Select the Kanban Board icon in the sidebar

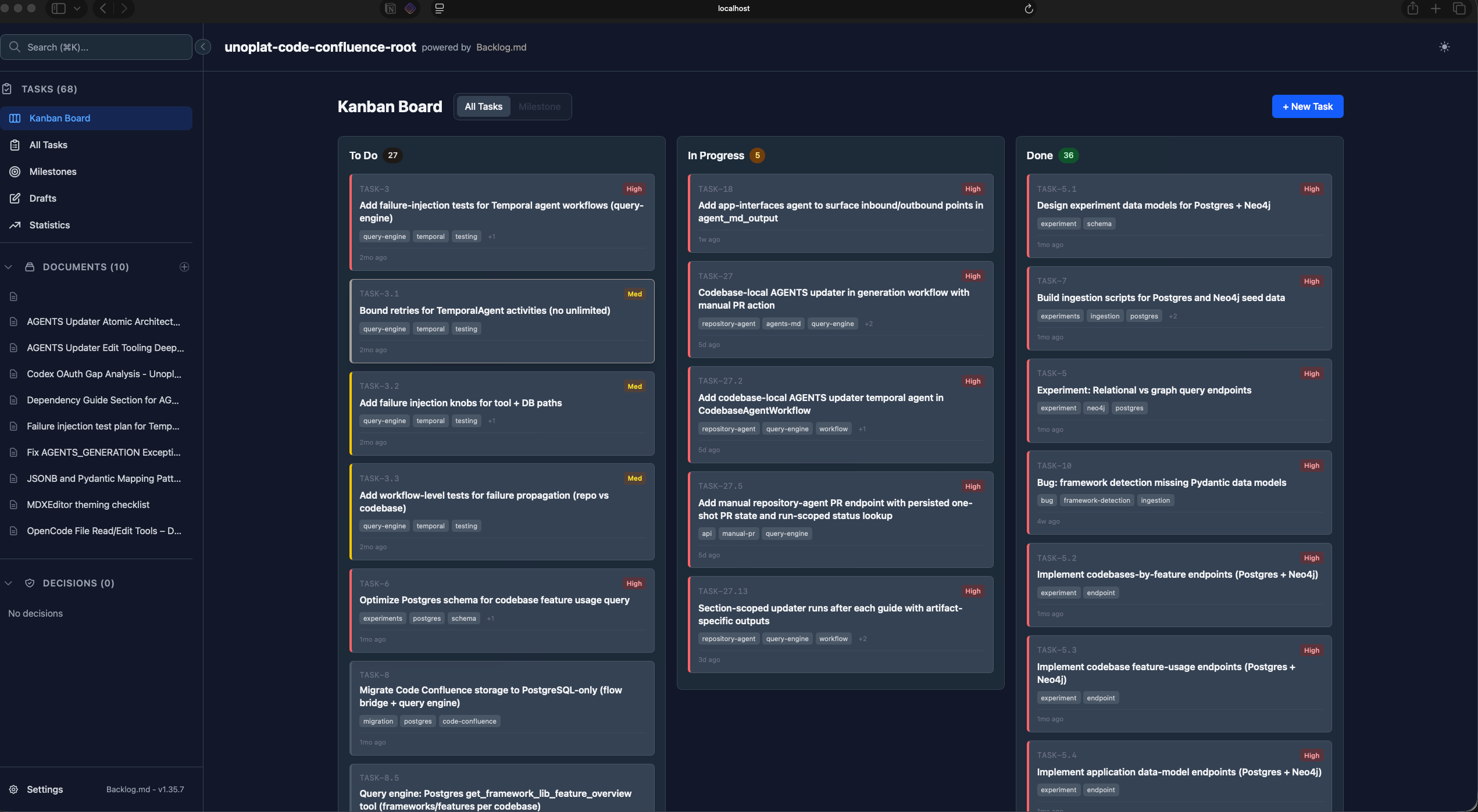pos(15,118)
